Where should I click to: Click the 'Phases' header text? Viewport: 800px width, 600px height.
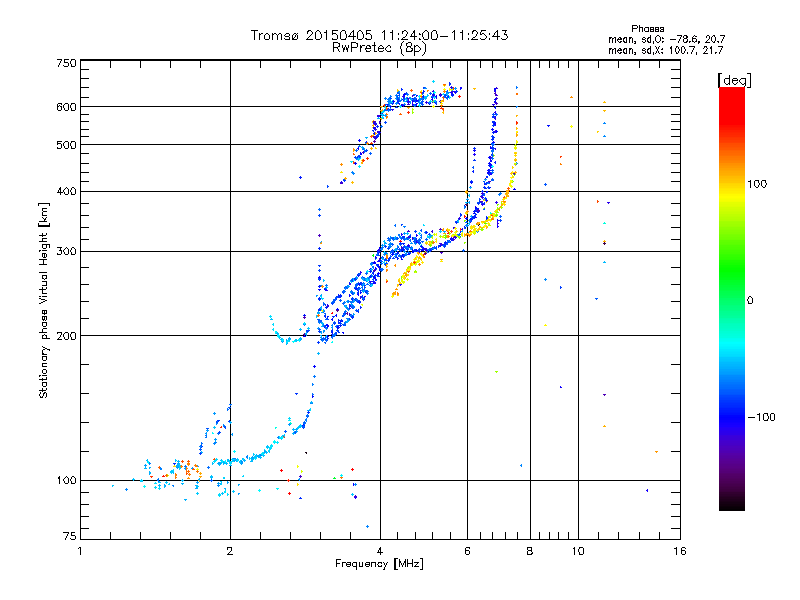click(647, 29)
